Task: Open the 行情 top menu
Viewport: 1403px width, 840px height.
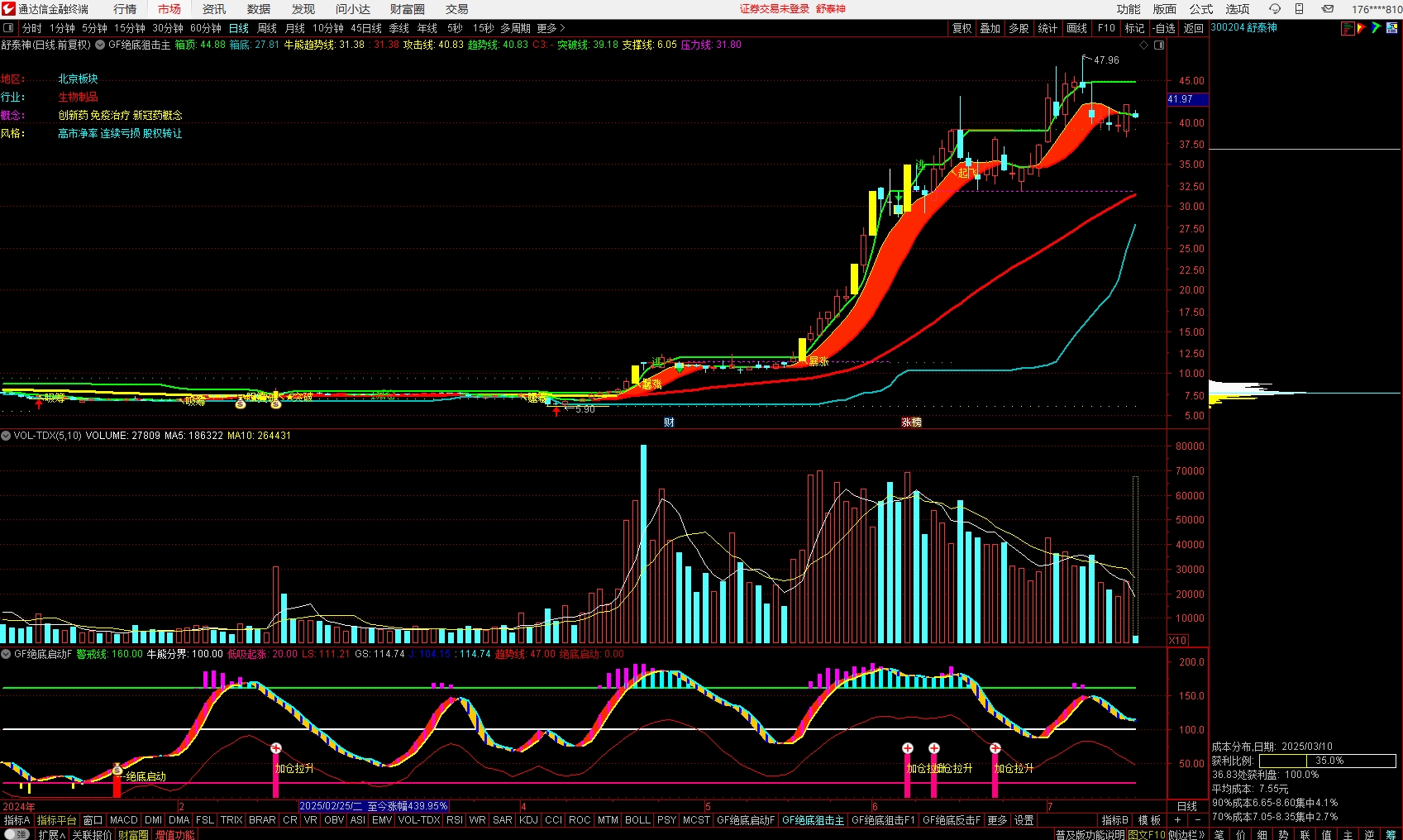Action: tap(125, 9)
